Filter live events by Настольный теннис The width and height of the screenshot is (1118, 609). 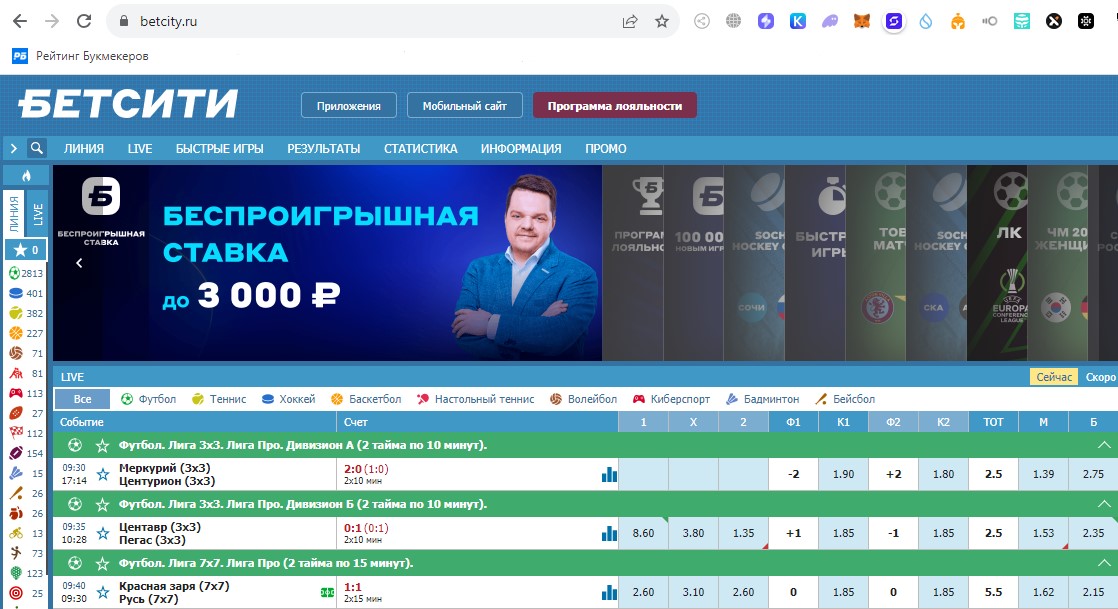pos(476,399)
